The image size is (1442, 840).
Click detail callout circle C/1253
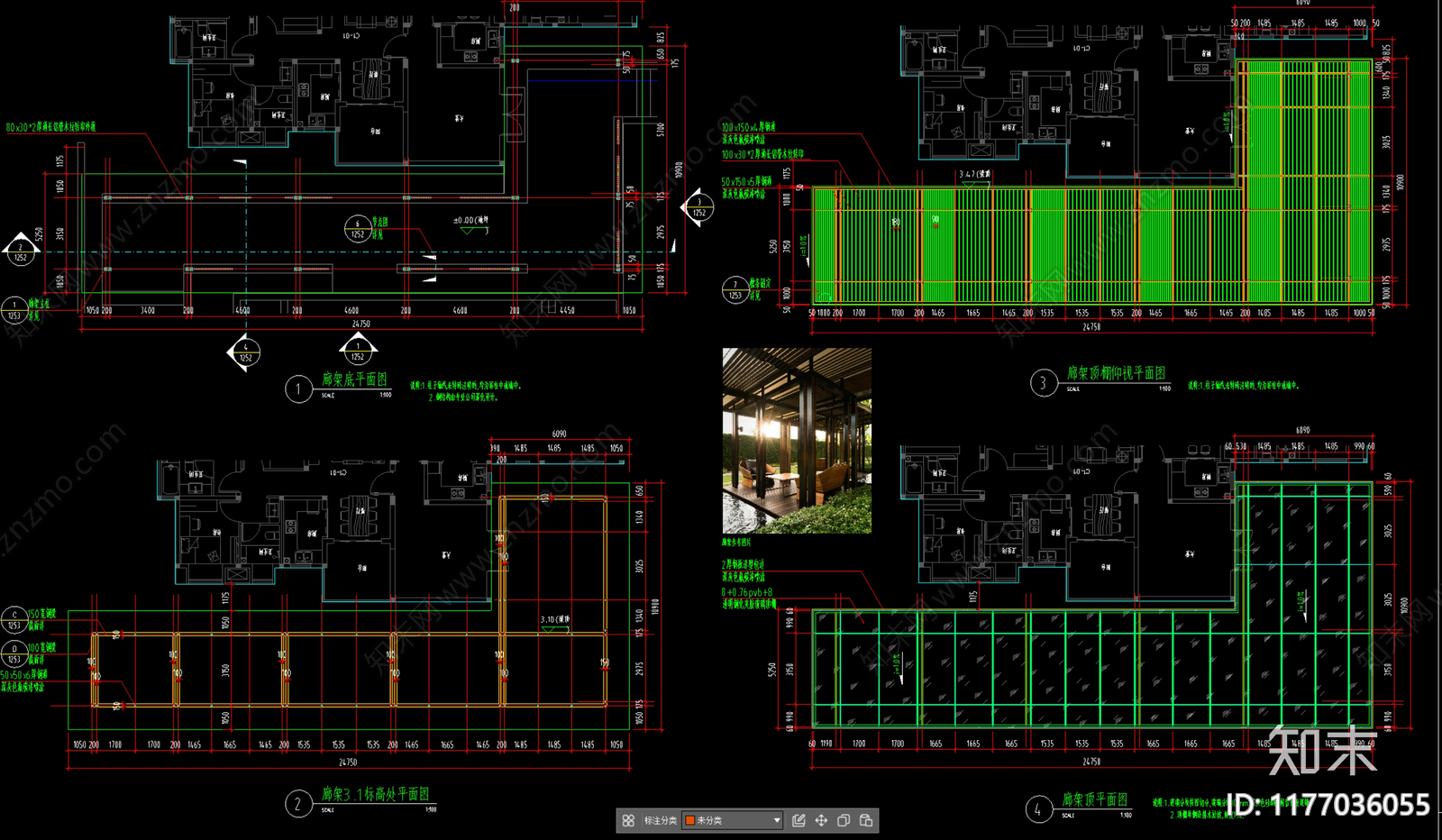[14, 619]
